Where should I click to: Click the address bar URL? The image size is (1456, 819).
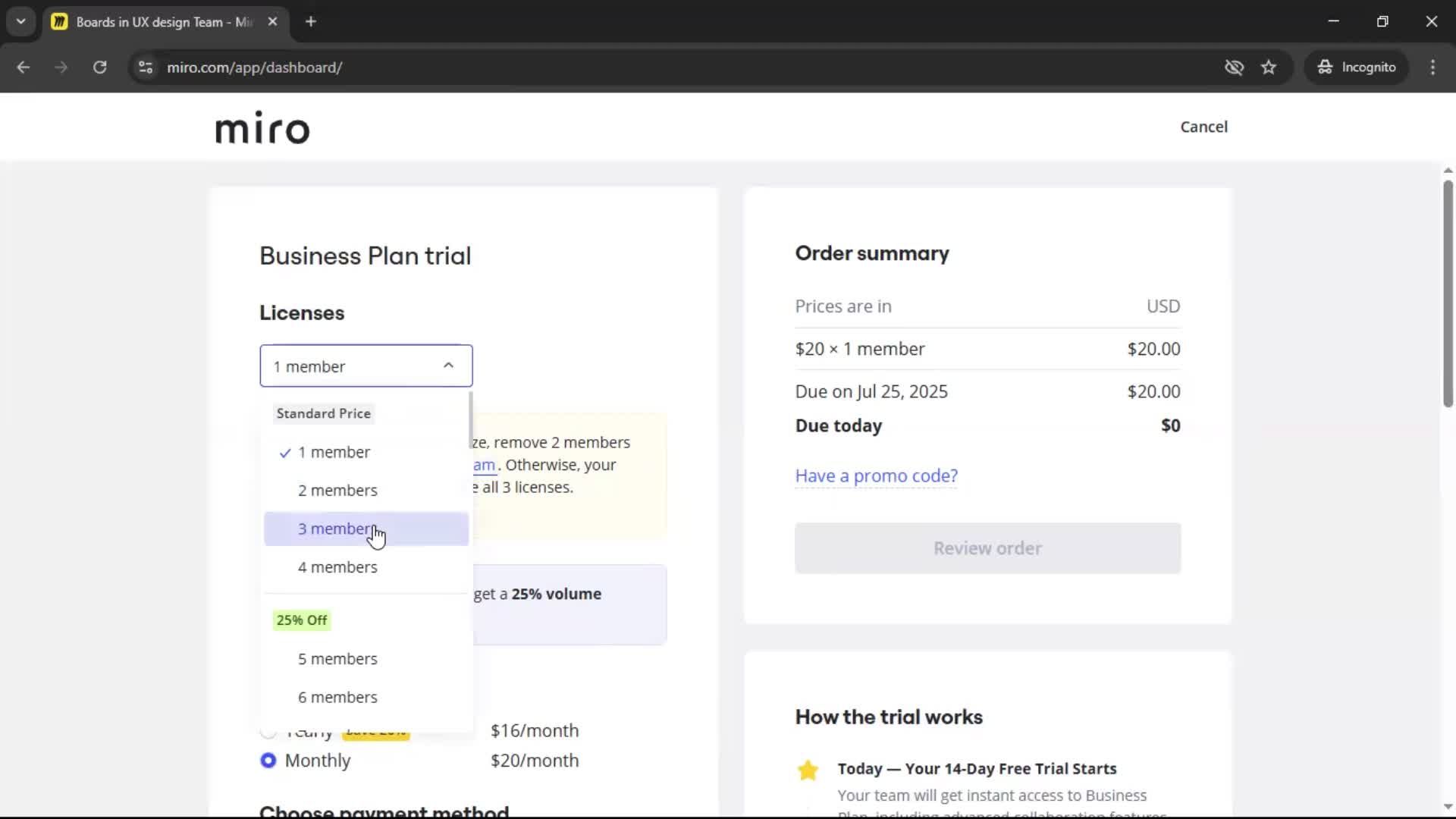254,67
